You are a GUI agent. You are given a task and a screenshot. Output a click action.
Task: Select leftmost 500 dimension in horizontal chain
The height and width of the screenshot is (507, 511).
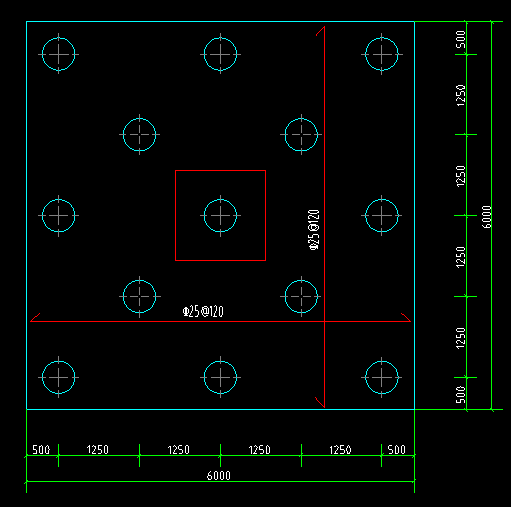click(41, 450)
